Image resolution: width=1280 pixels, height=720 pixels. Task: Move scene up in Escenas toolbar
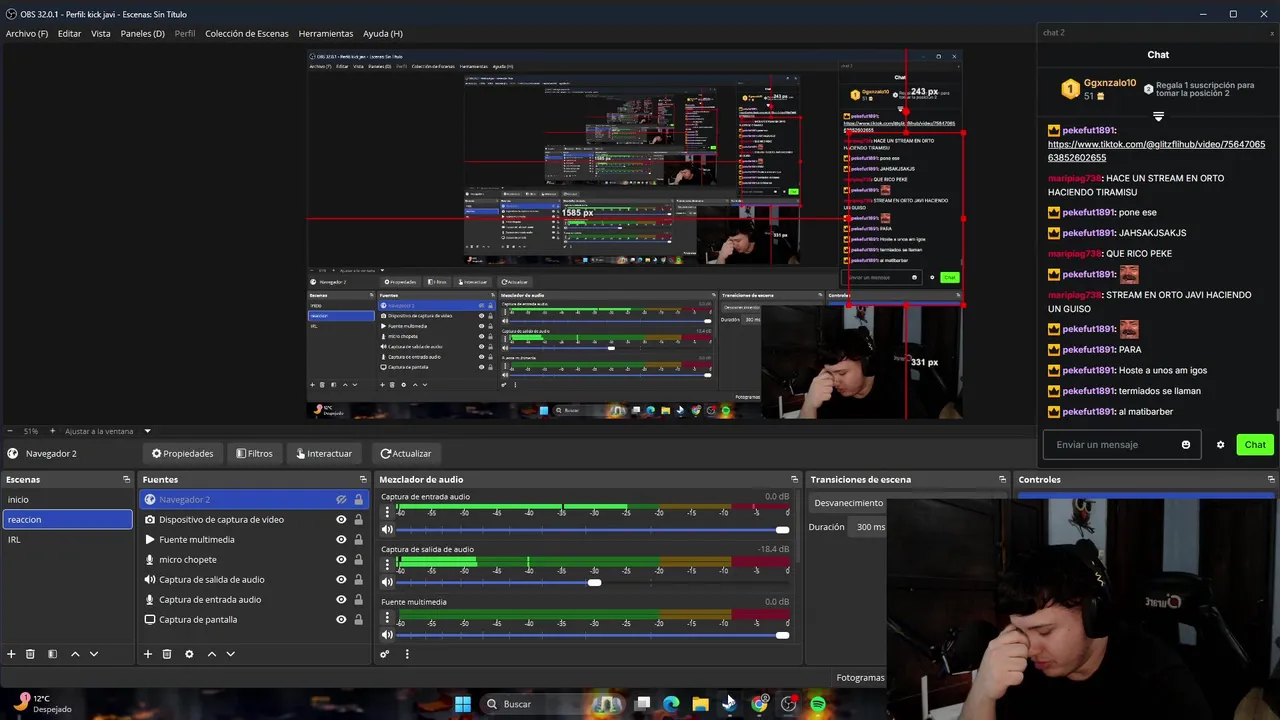point(75,654)
